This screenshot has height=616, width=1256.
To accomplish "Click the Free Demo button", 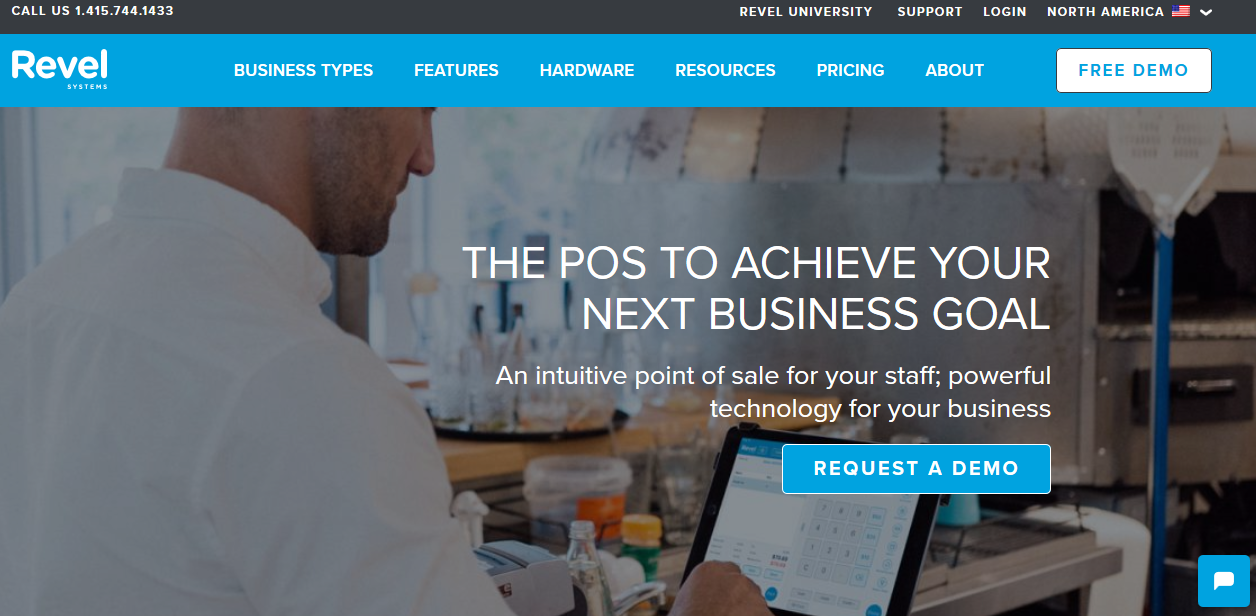I will (1133, 70).
